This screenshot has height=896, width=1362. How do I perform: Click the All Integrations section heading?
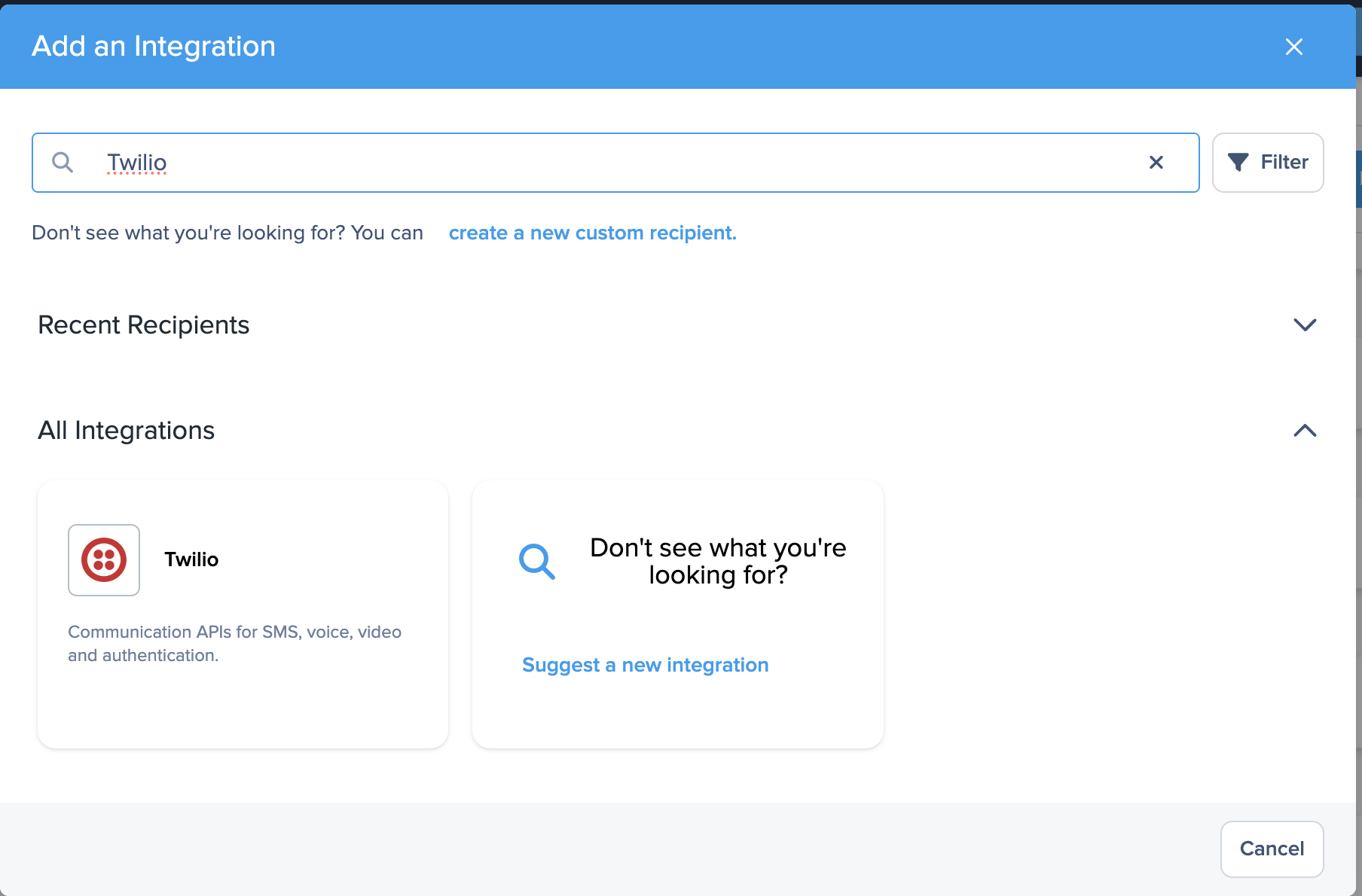[127, 431]
